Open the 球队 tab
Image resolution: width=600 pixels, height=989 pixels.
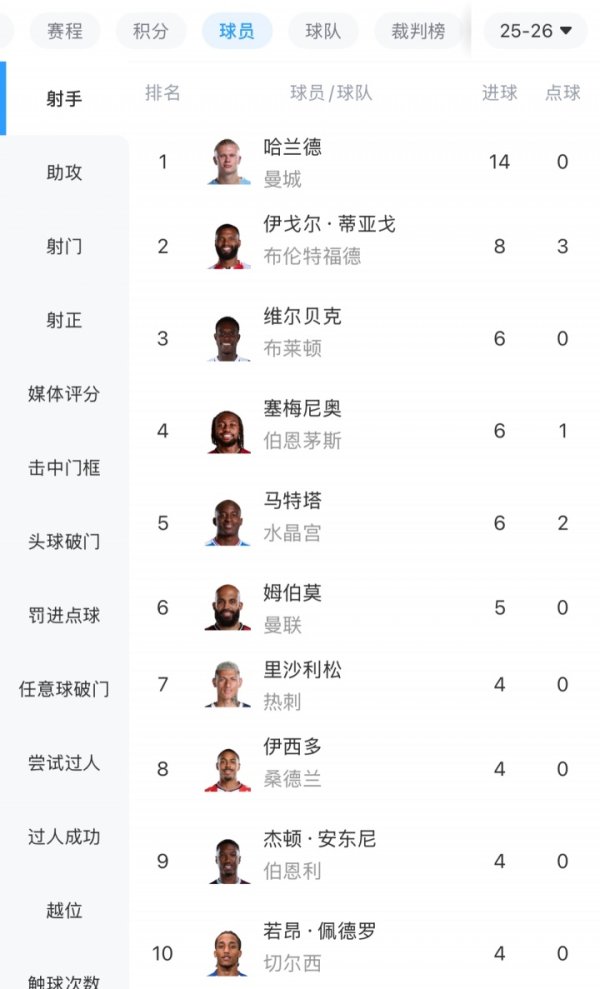click(x=322, y=31)
